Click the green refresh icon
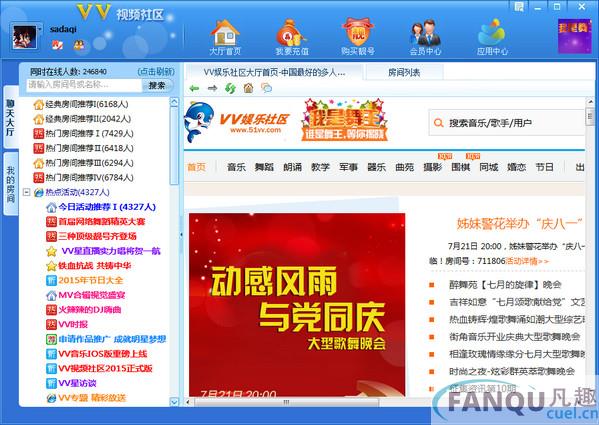599x425 pixels. (230, 89)
